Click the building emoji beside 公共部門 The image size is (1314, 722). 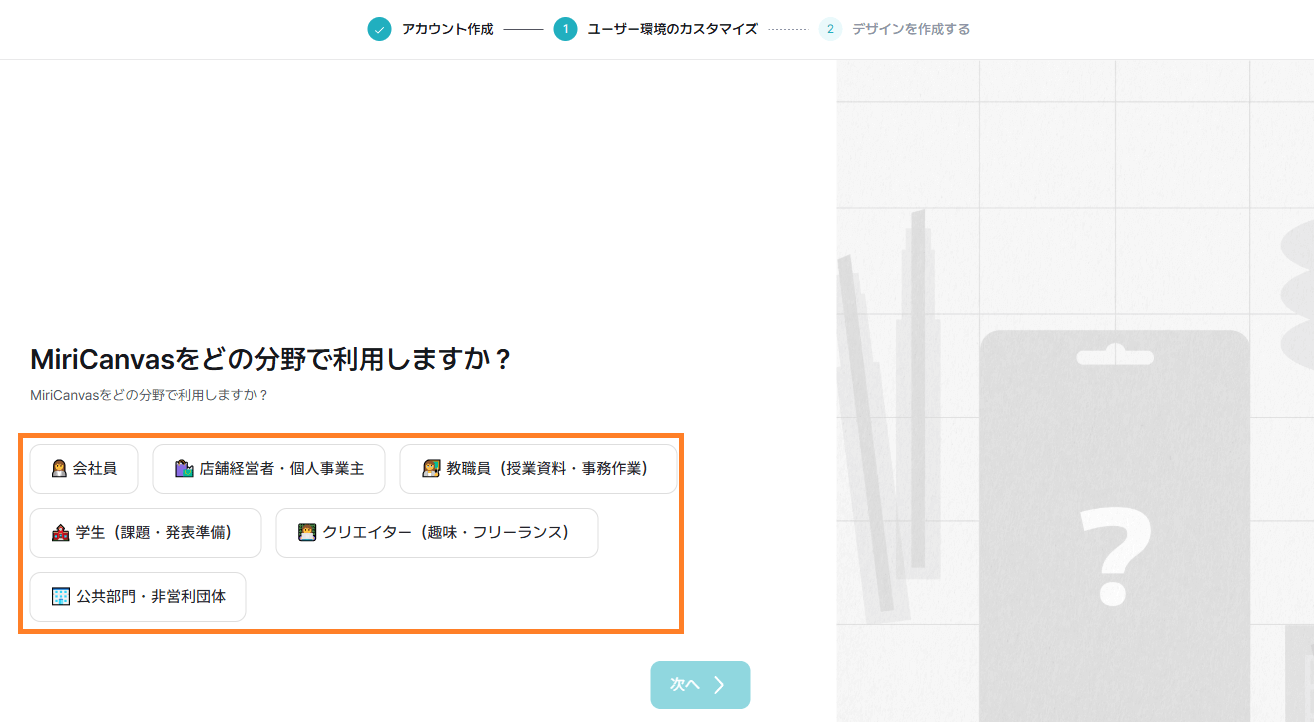(x=61, y=597)
